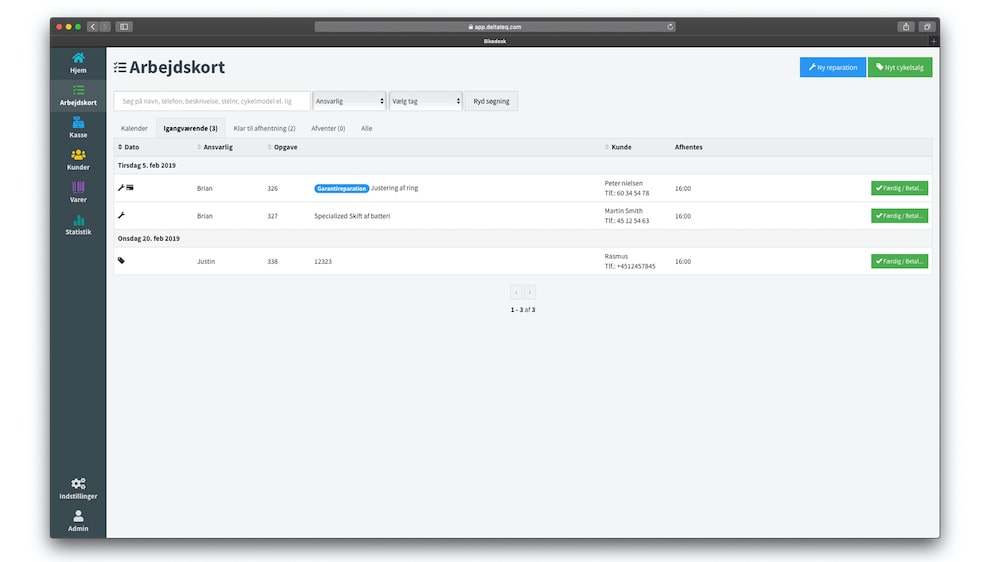Sort by the Kunde column header
The height and width of the screenshot is (562, 1000).
[620, 147]
